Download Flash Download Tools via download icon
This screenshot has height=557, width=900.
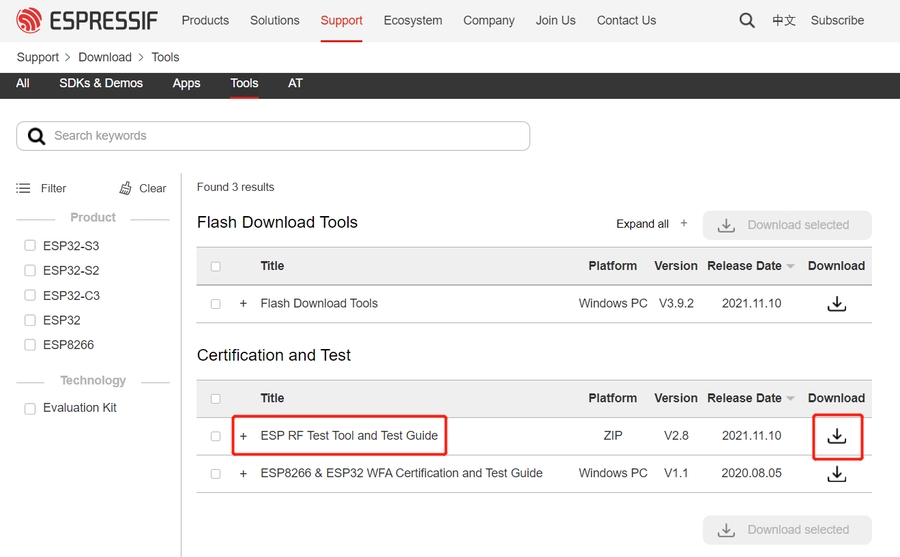(837, 304)
